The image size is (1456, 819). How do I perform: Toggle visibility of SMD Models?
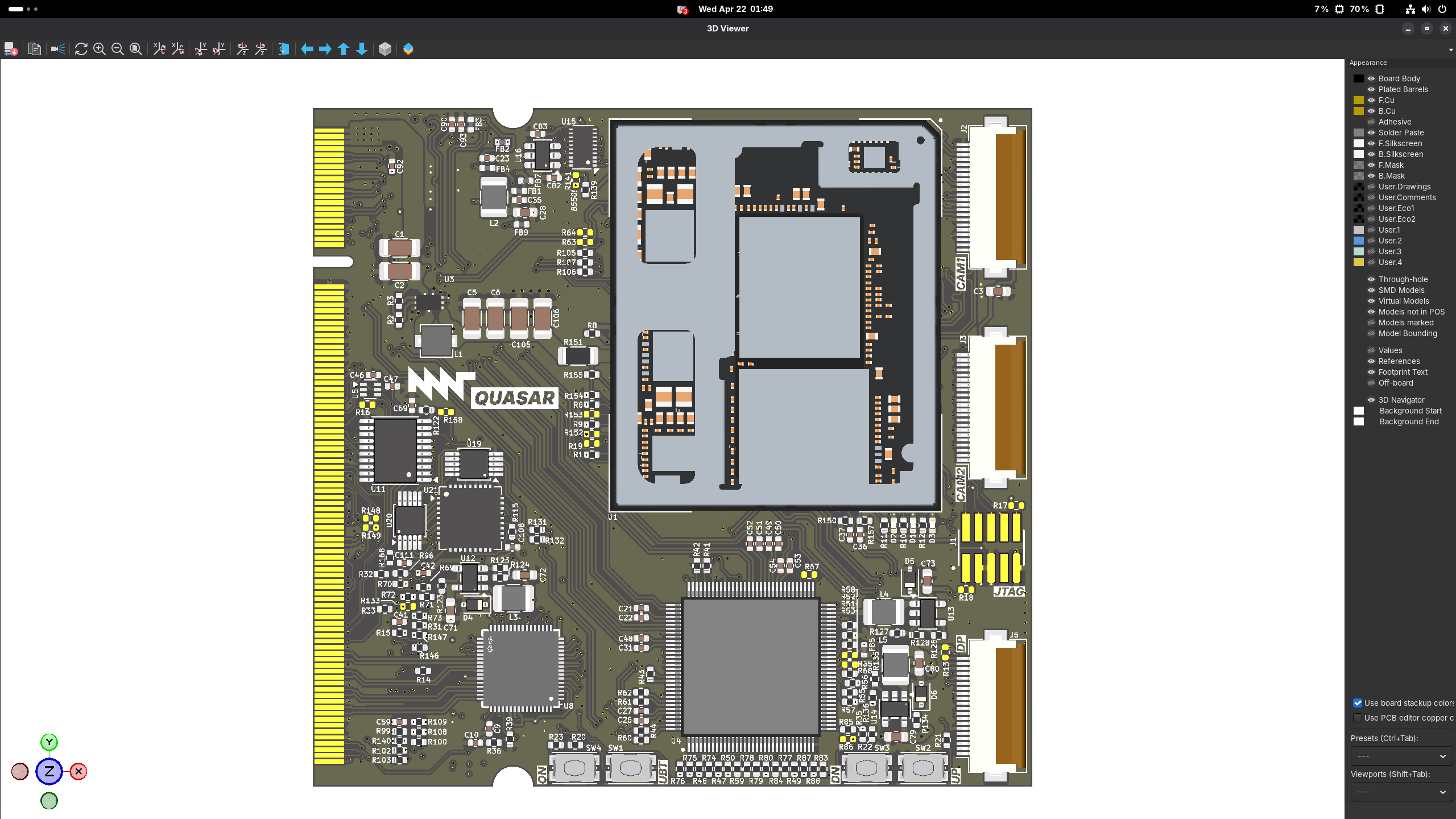(1371, 290)
